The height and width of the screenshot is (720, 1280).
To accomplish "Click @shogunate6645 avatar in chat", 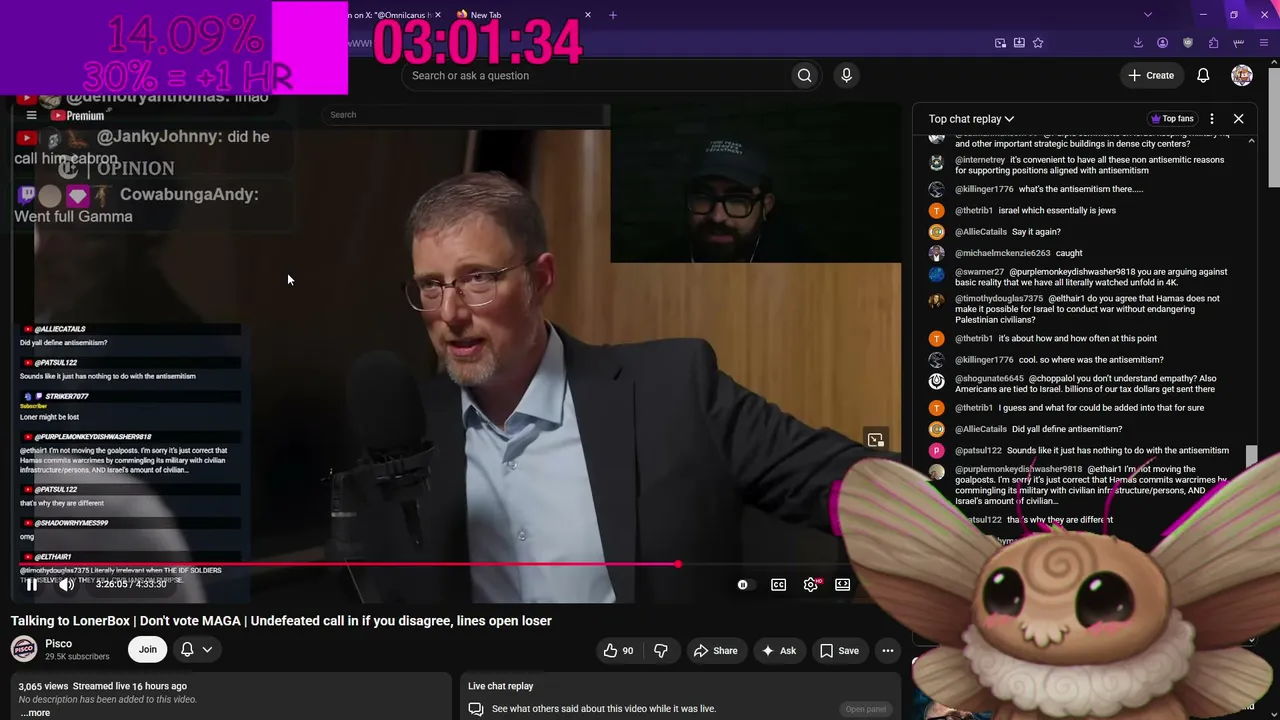I will (936, 381).
